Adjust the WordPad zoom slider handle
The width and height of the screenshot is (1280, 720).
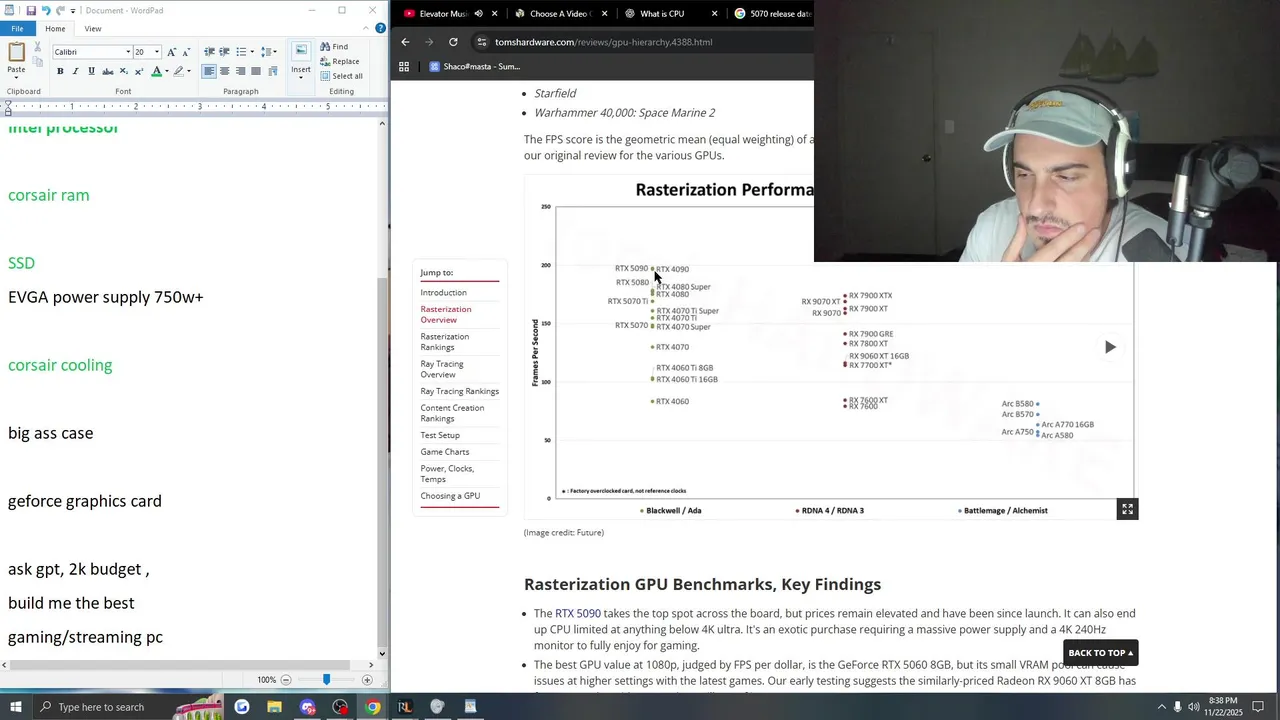pyautogui.click(x=326, y=680)
